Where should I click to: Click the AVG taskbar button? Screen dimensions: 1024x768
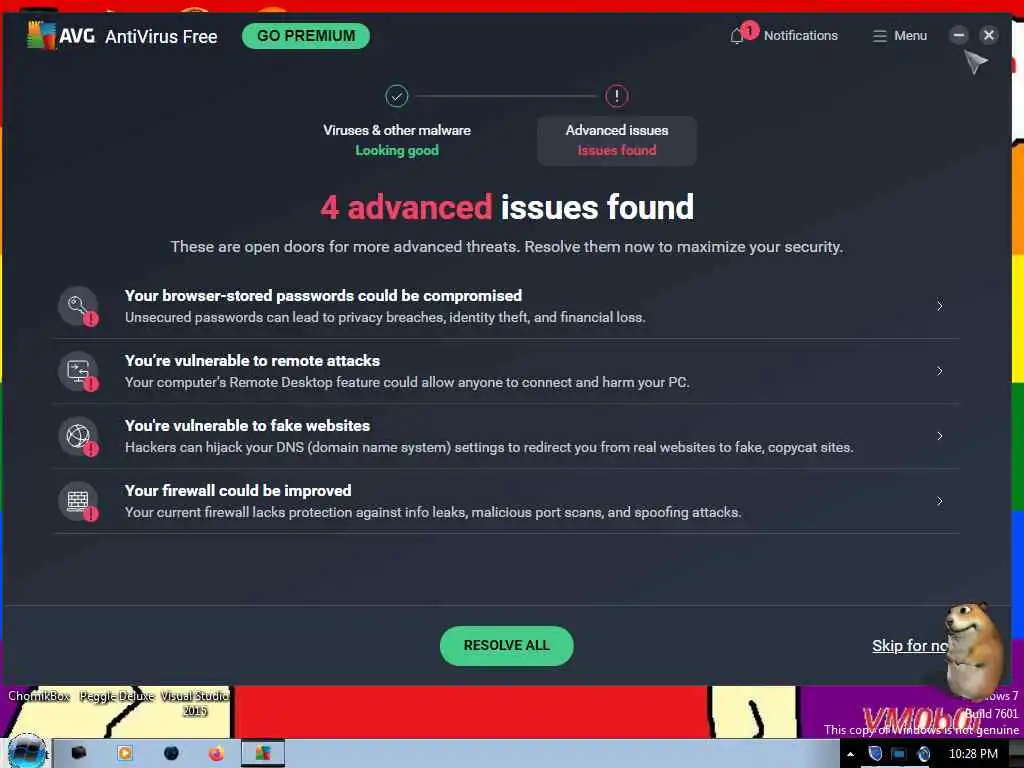(x=263, y=754)
